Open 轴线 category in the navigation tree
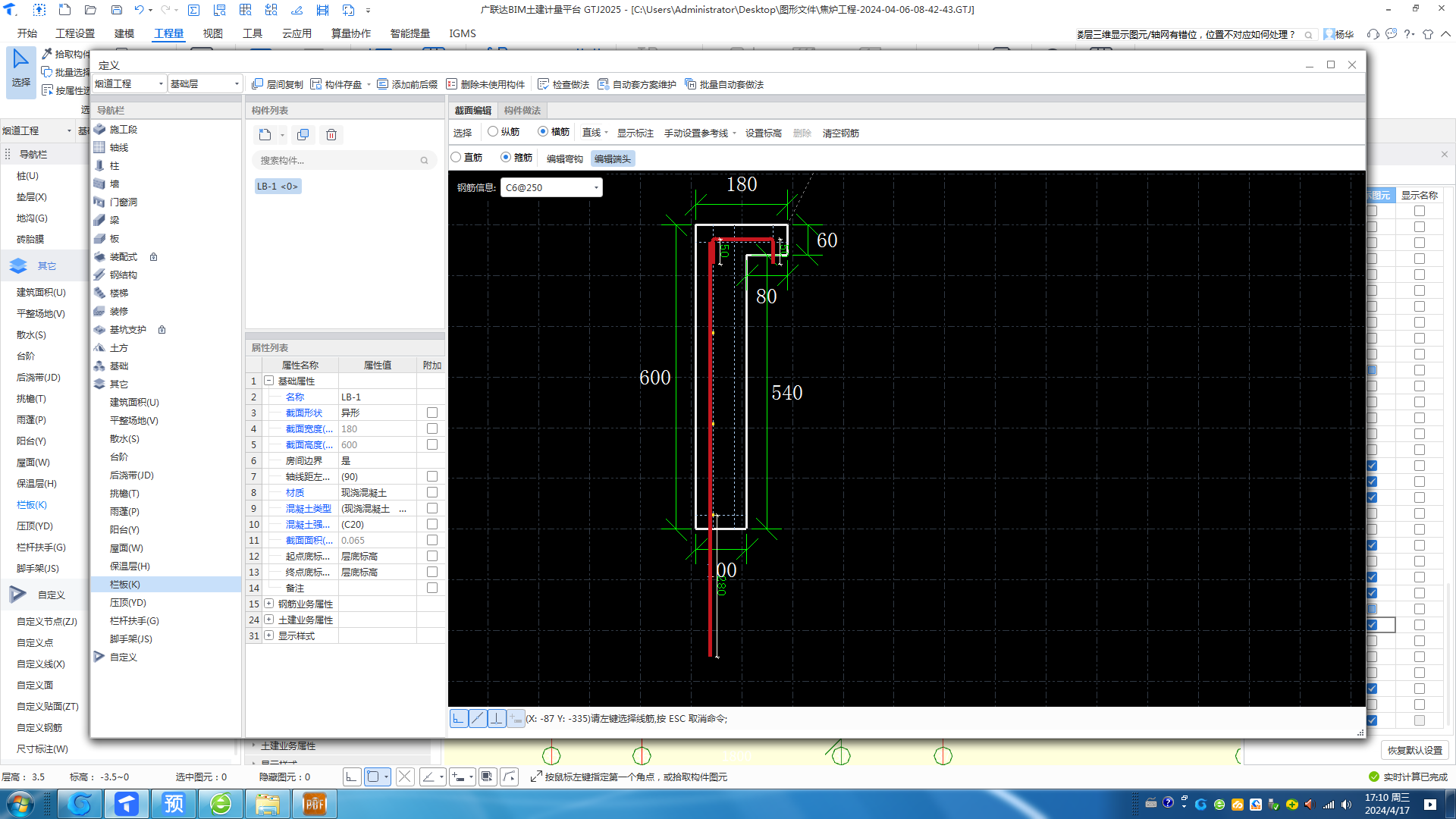 click(x=119, y=148)
